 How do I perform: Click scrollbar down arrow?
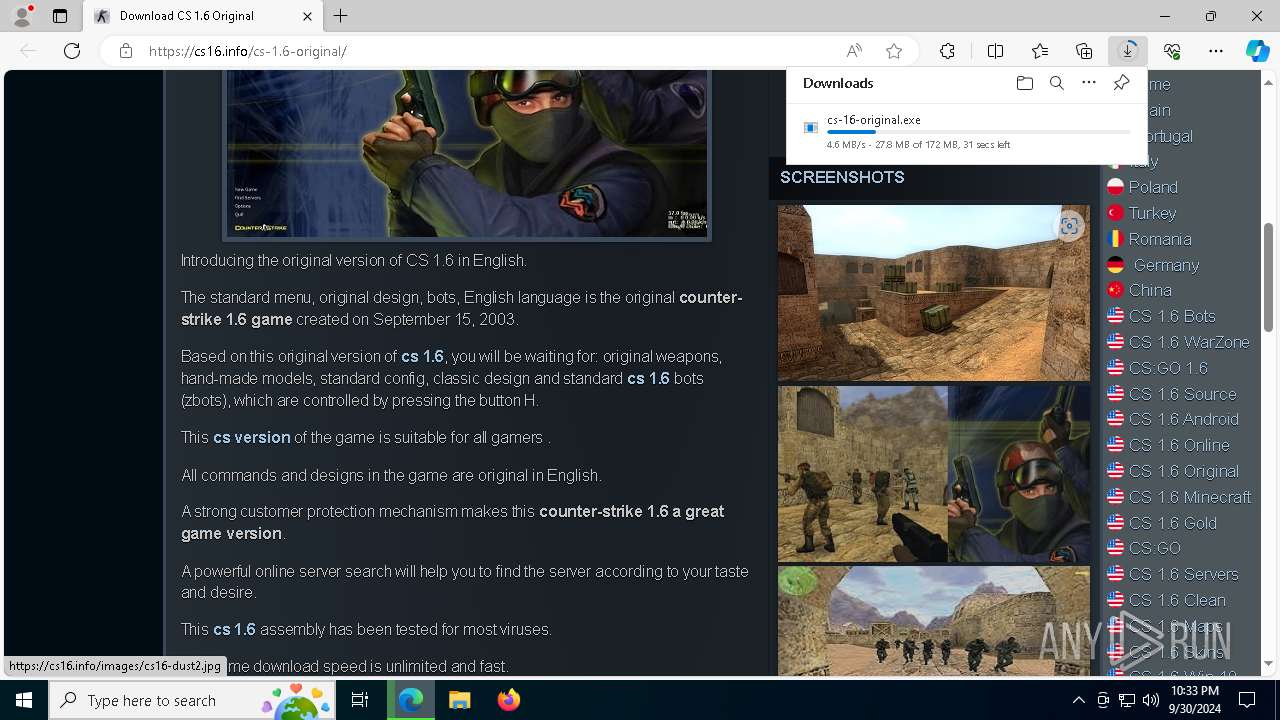click(x=1269, y=664)
